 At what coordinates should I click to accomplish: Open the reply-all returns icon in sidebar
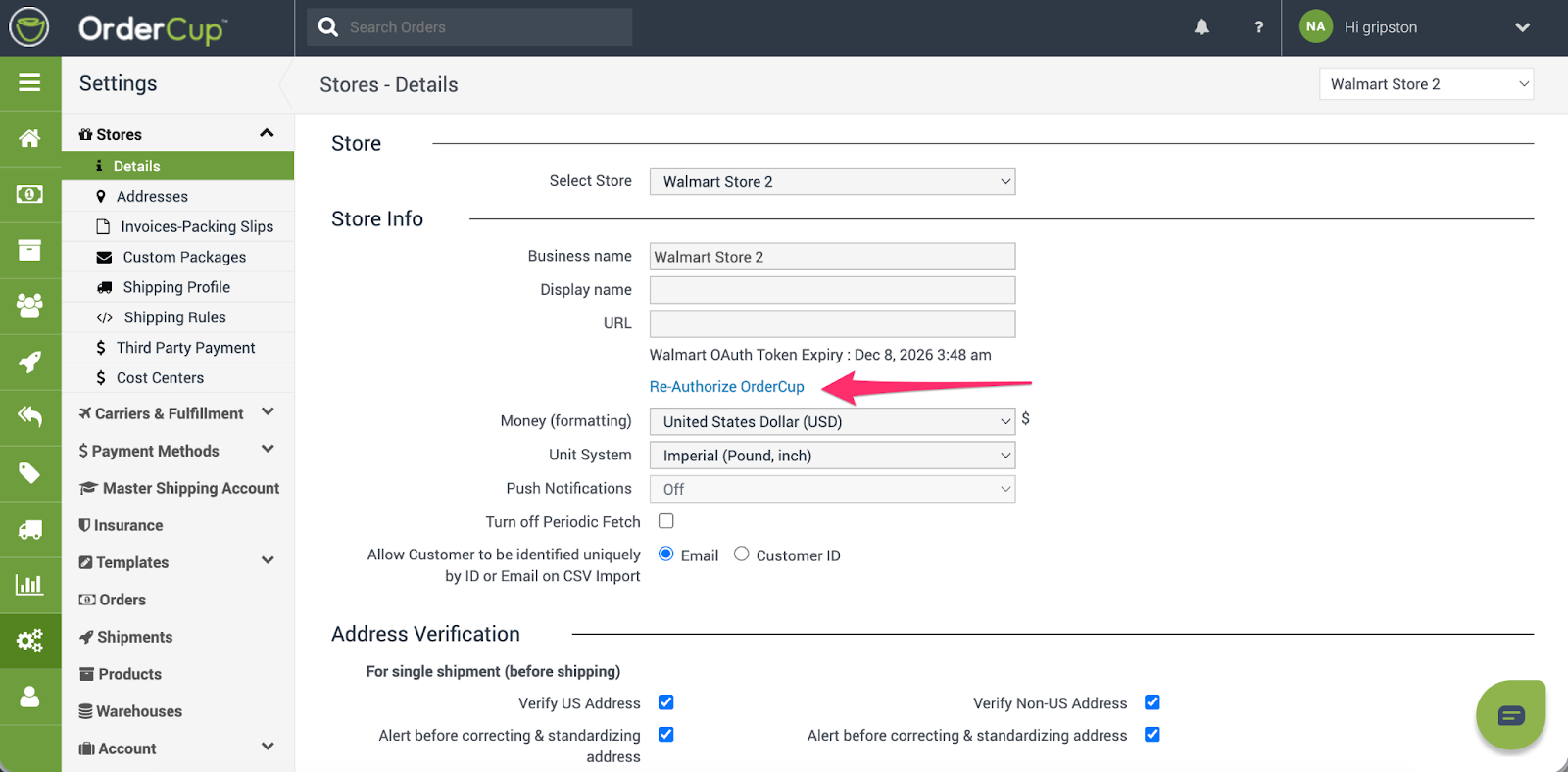[x=29, y=417]
